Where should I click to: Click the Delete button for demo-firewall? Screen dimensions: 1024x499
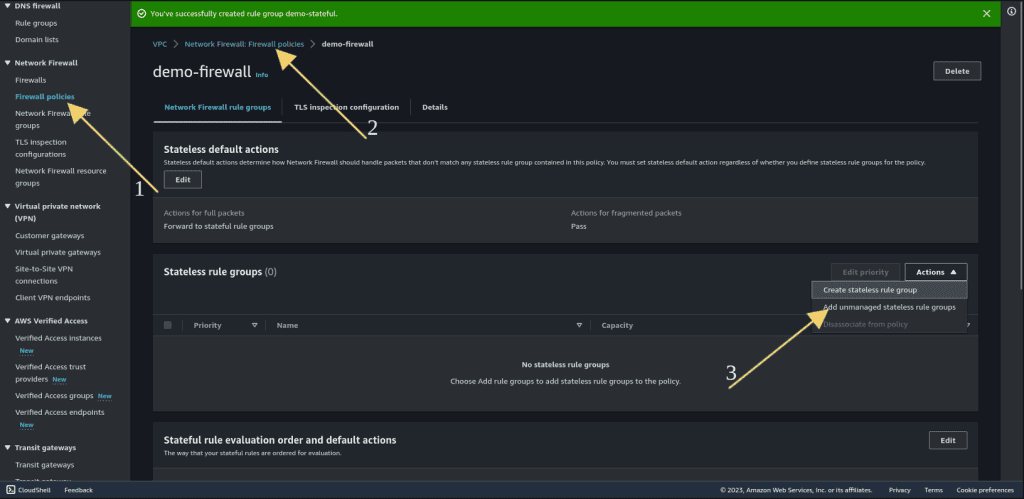[x=957, y=71]
